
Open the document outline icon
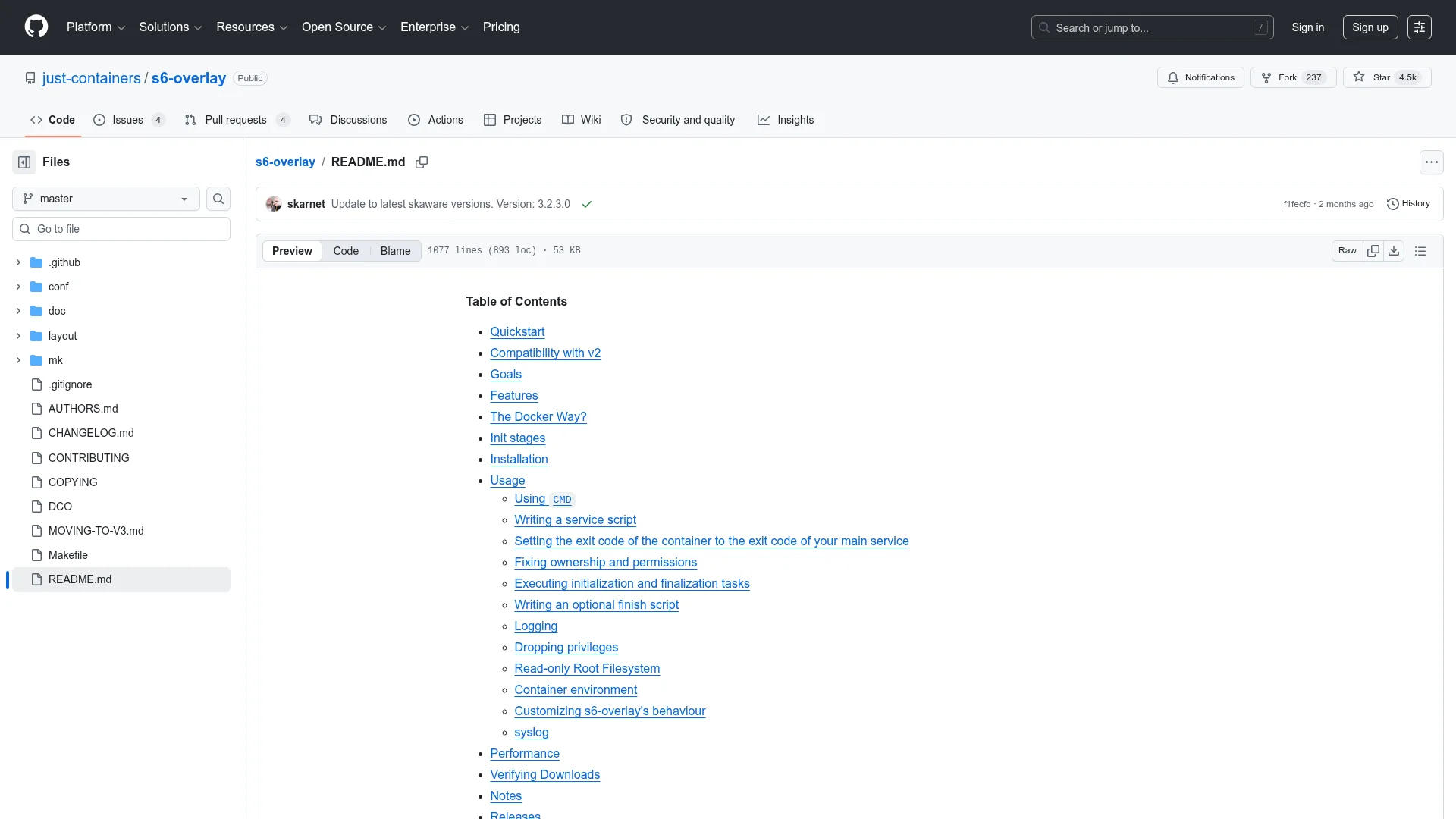click(1420, 251)
